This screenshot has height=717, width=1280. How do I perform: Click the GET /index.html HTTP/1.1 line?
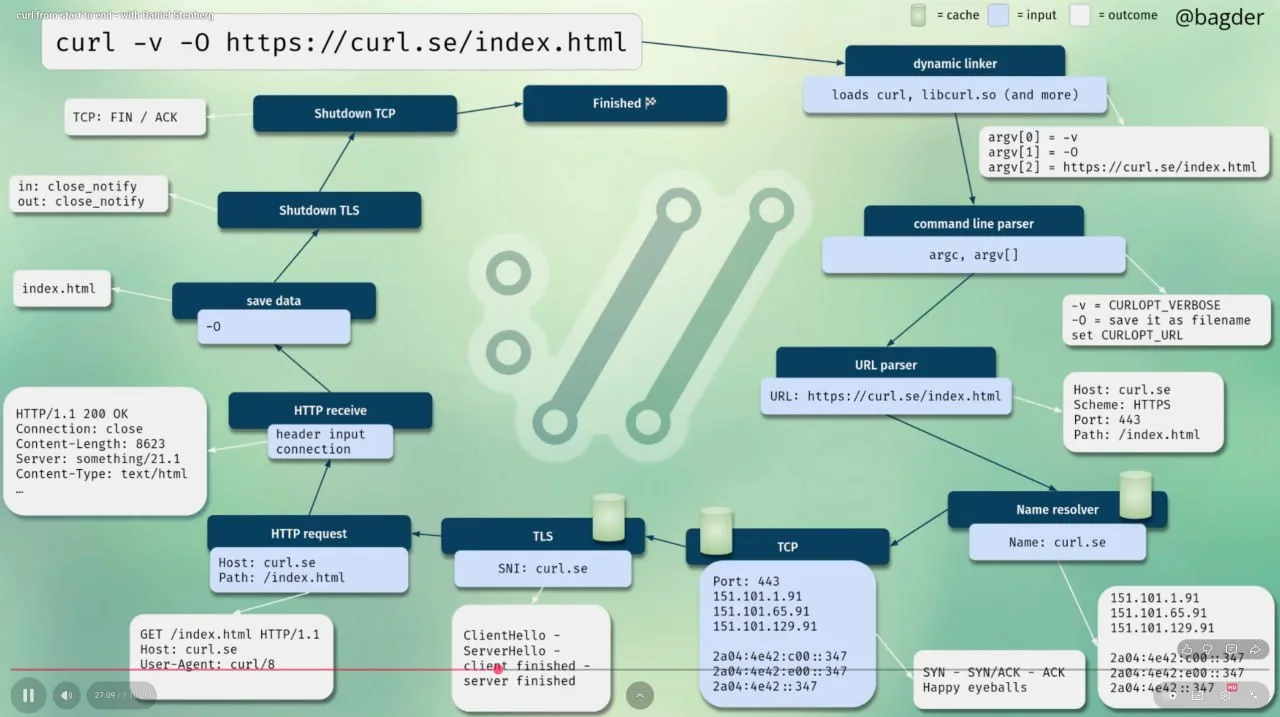[230, 635]
